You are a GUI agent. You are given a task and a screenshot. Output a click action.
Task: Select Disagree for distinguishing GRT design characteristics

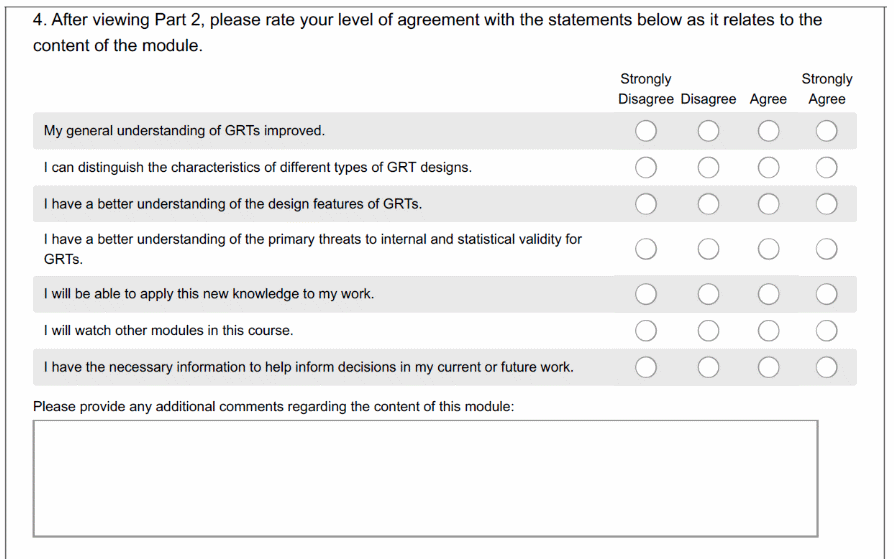point(708,167)
